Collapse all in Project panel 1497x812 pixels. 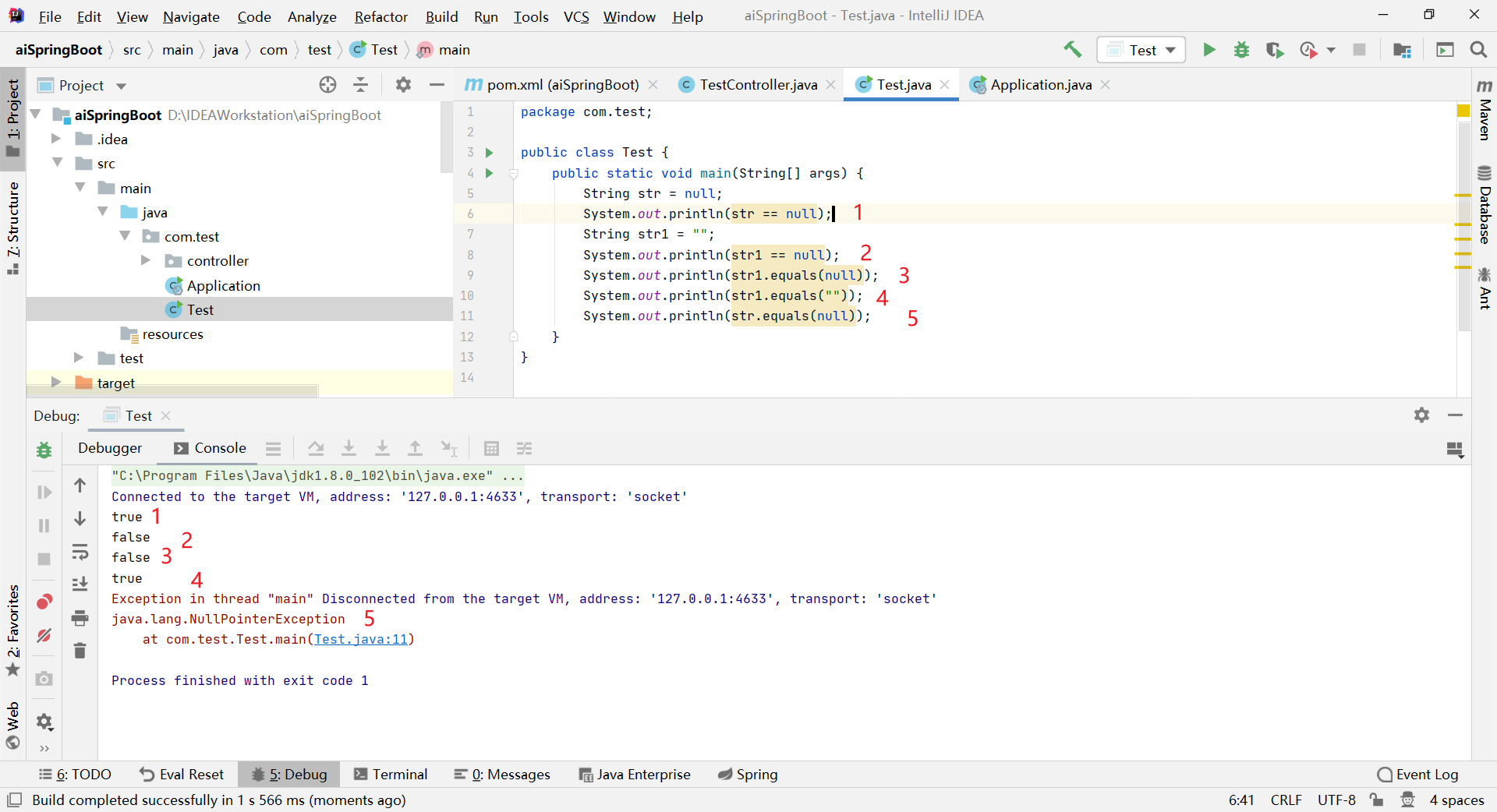(x=361, y=85)
